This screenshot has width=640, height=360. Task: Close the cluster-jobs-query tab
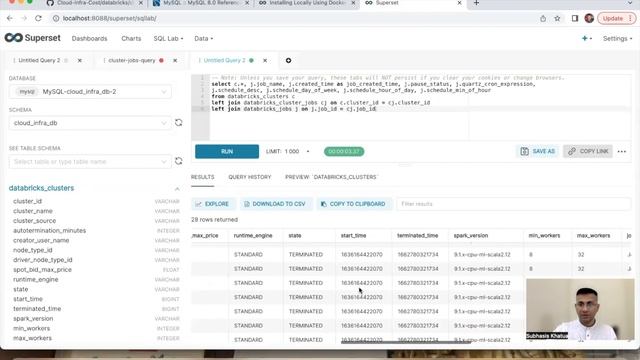click(x=175, y=60)
